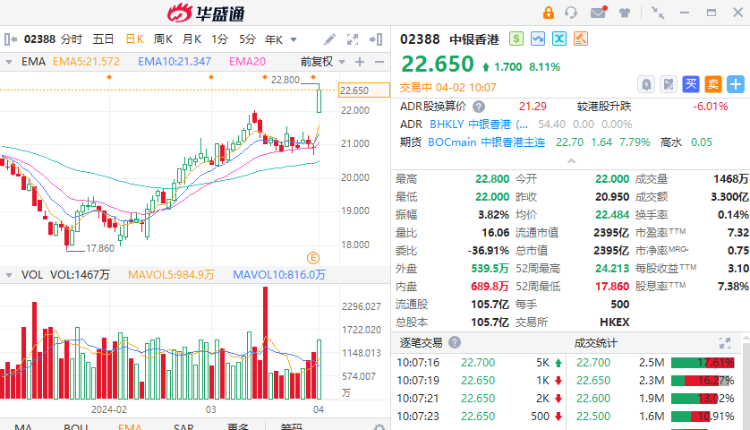Screen dimensions: 750x430
Task: Toggle the MAVOL10:816.0万 line
Action: point(279,275)
